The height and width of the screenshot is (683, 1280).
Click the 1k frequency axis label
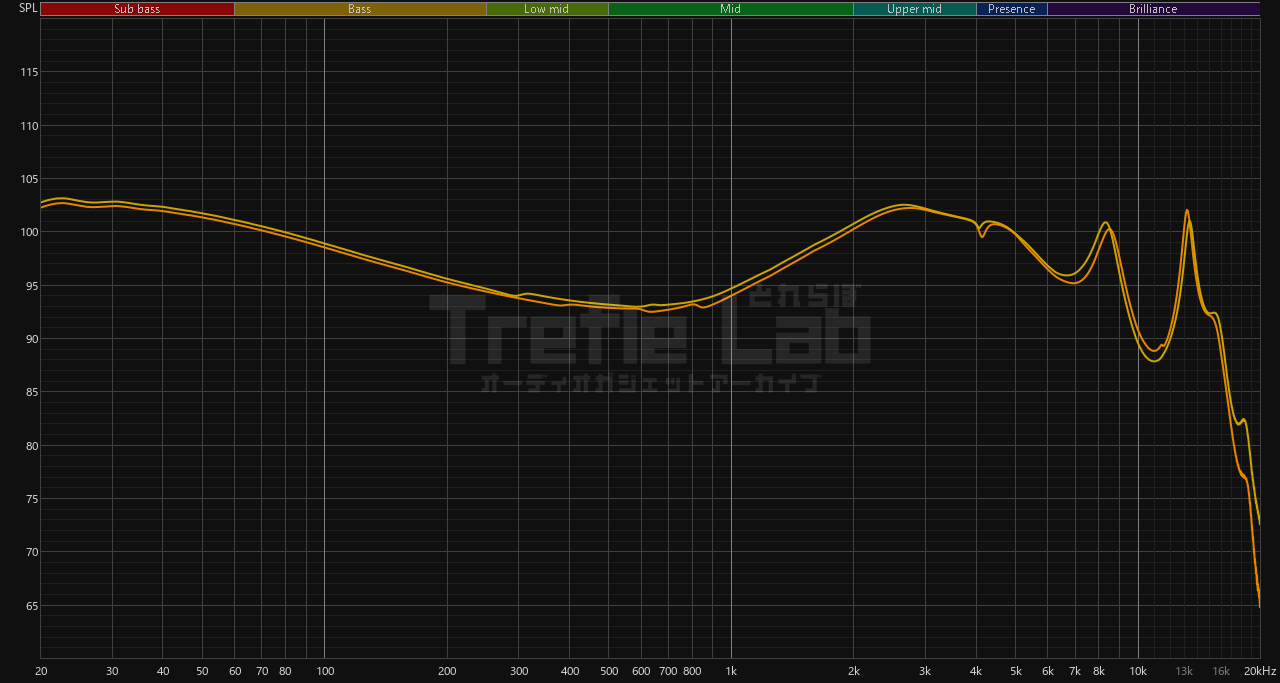731,671
